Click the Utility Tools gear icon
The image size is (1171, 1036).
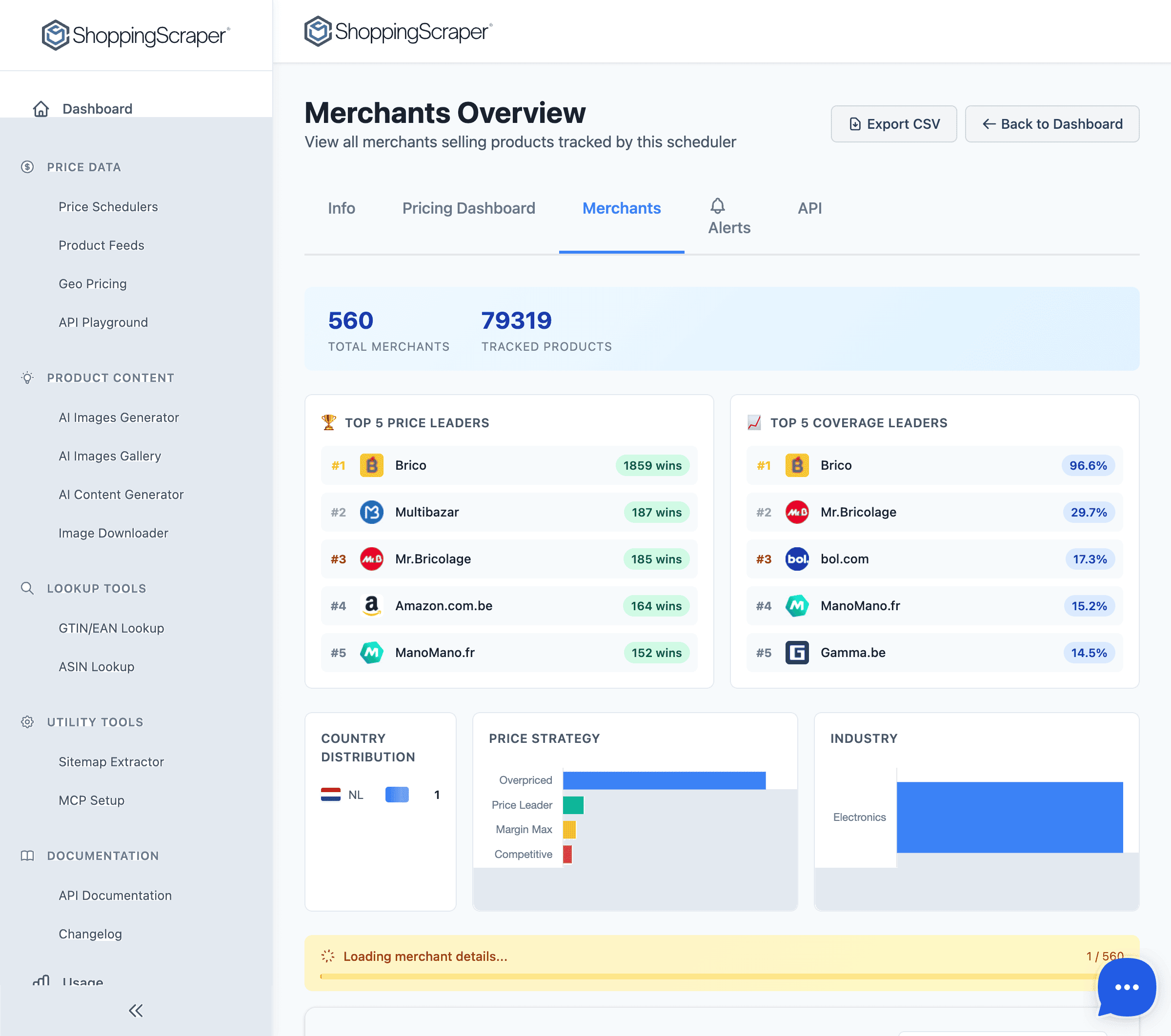[27, 722]
